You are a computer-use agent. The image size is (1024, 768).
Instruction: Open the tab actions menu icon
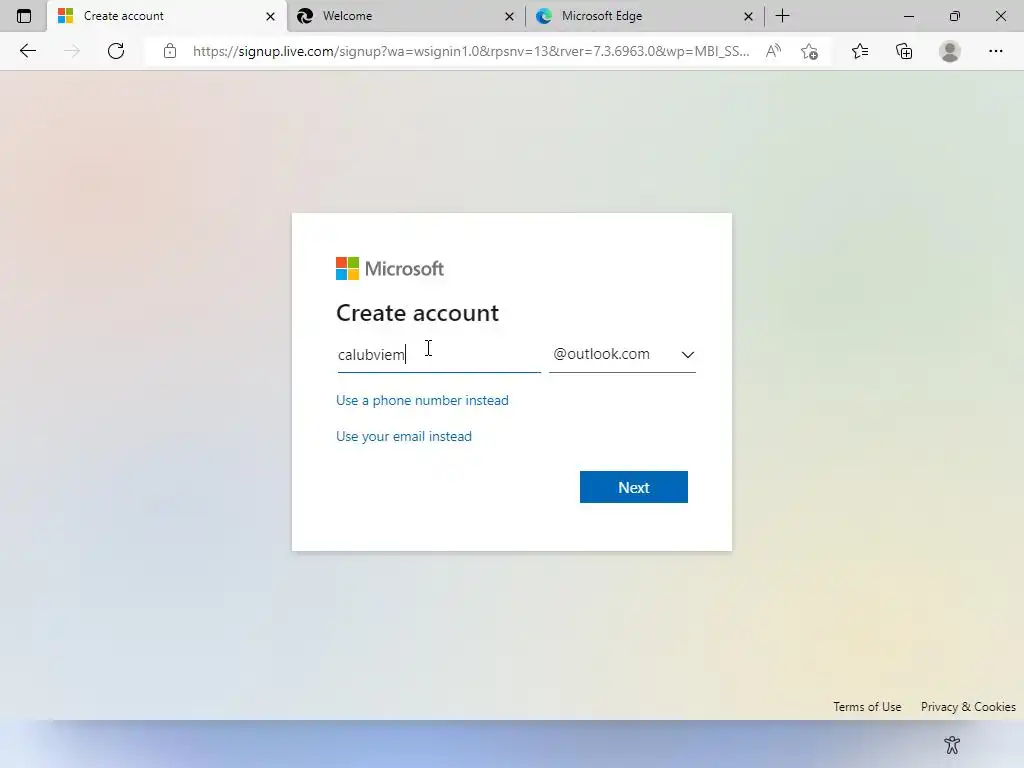point(24,16)
